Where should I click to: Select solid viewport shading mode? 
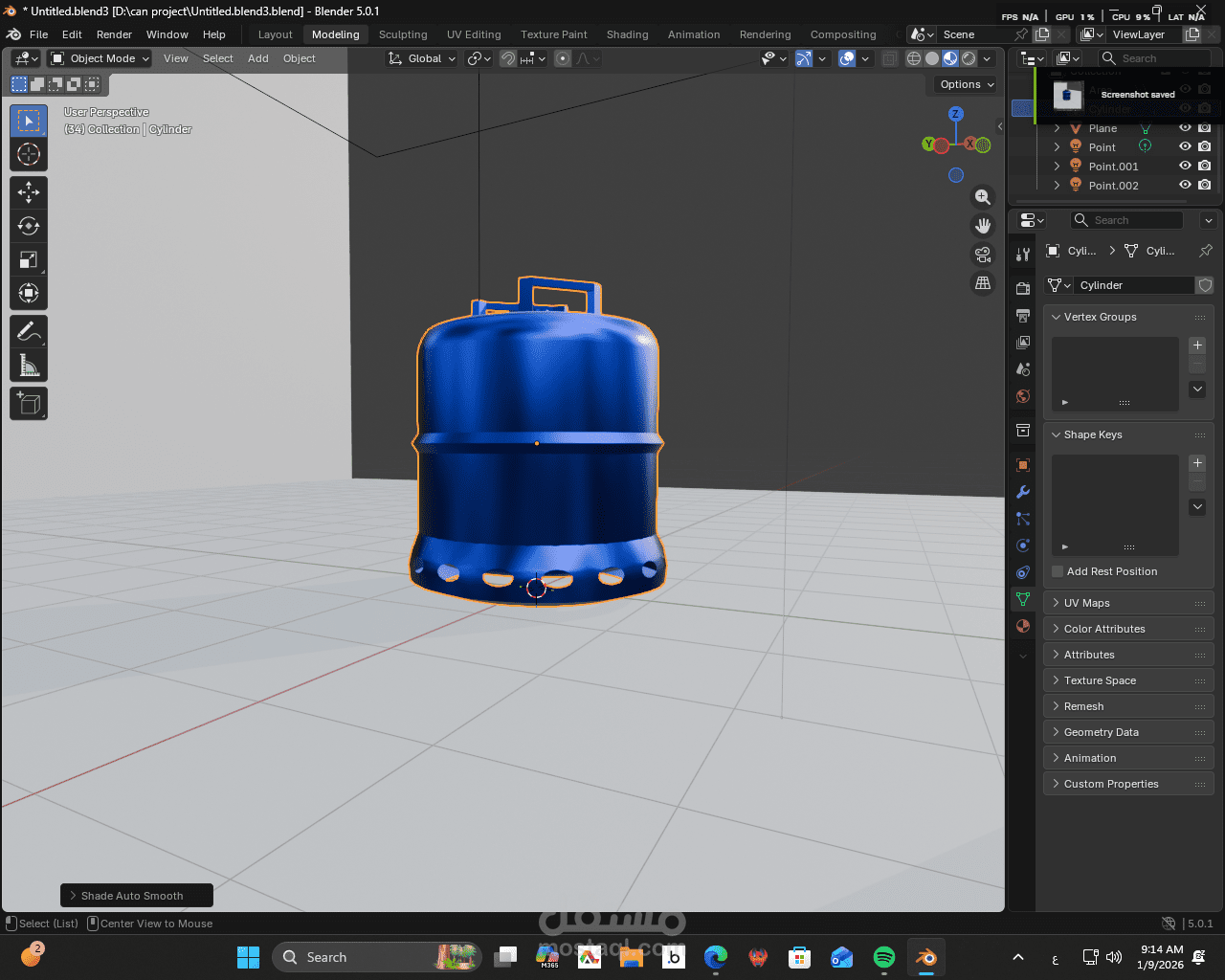(x=932, y=58)
